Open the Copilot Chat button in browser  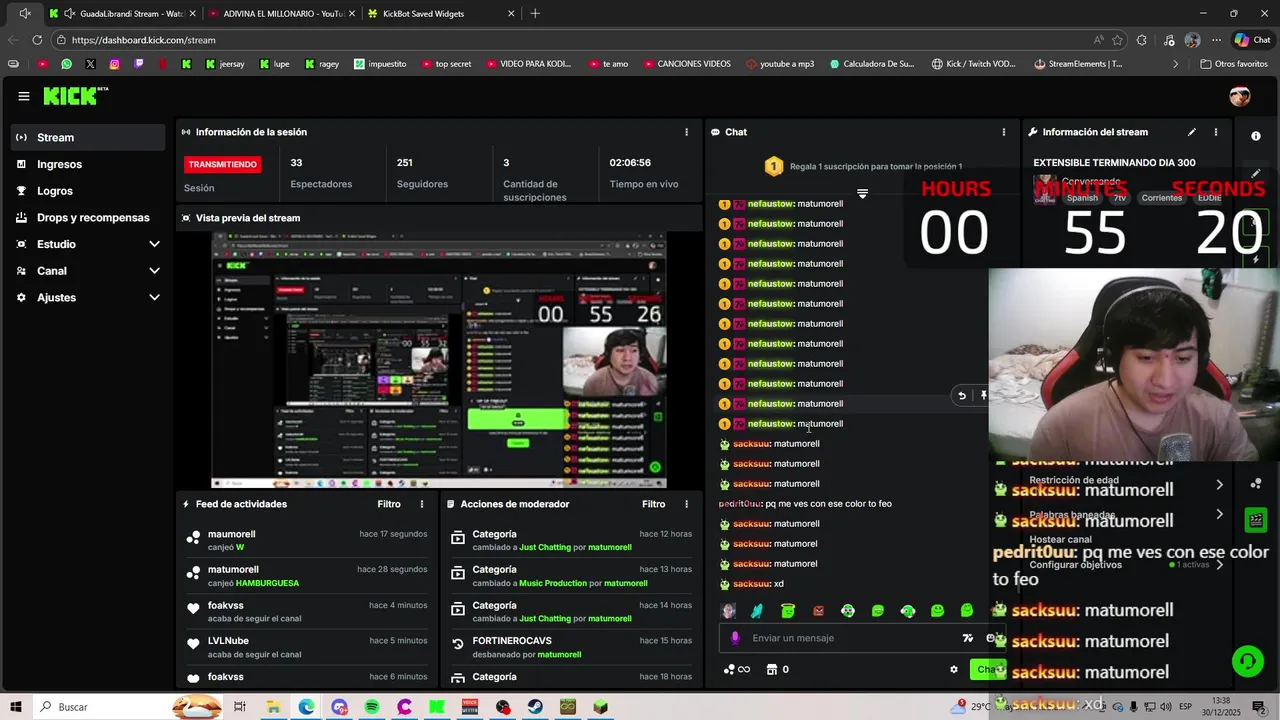(x=1253, y=40)
